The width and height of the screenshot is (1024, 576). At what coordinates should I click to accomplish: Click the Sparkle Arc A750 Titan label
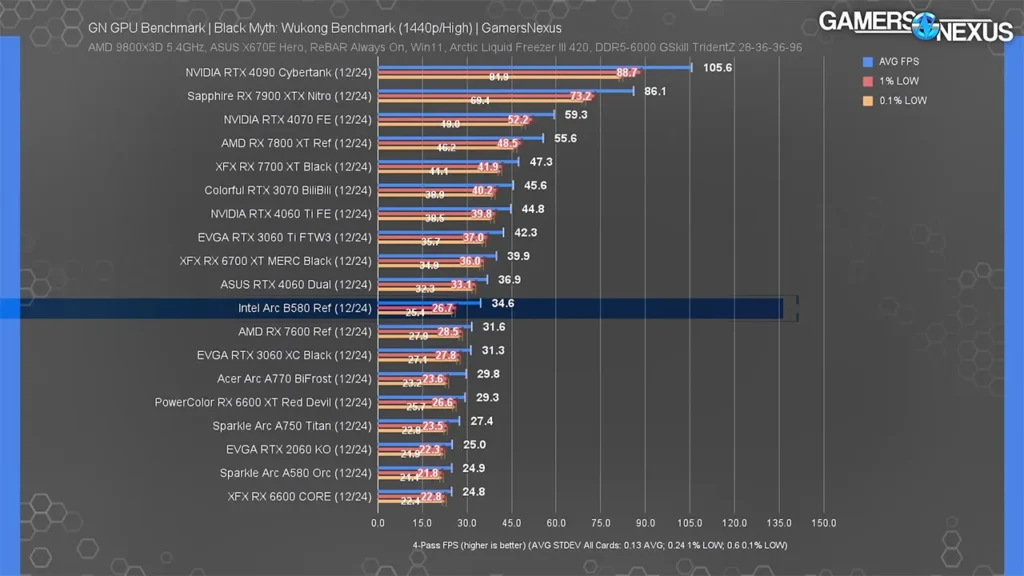tap(292, 426)
